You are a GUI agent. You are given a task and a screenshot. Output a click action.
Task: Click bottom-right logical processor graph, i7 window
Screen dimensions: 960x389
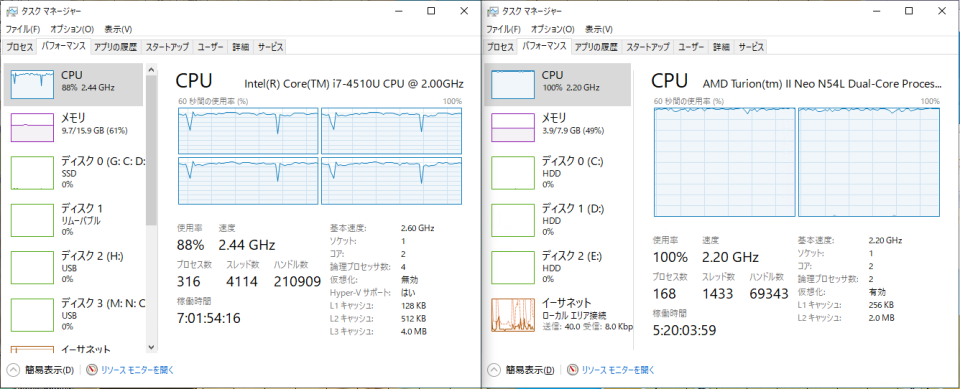pos(391,181)
